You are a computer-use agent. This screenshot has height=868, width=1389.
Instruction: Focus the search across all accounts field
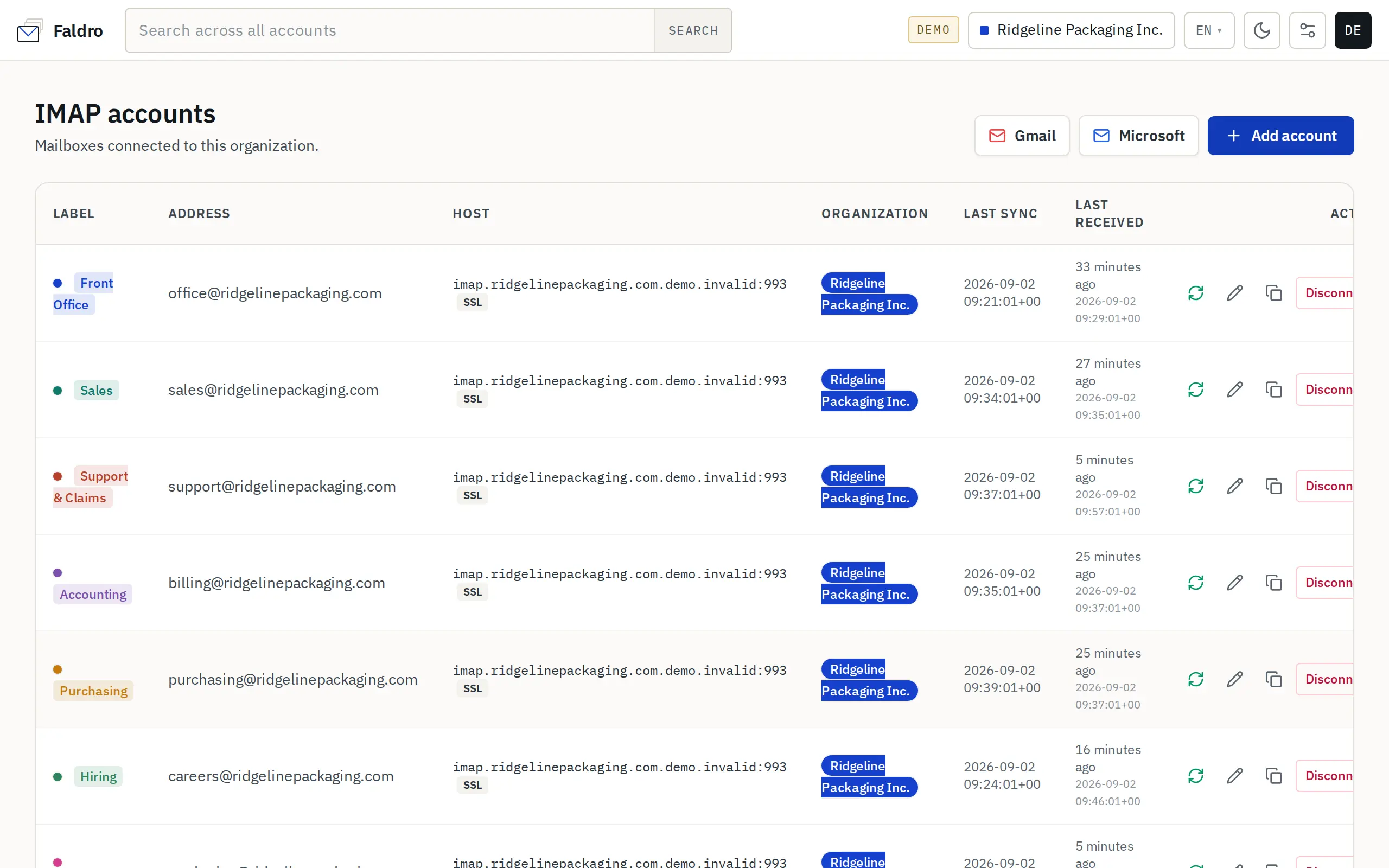[390, 30]
